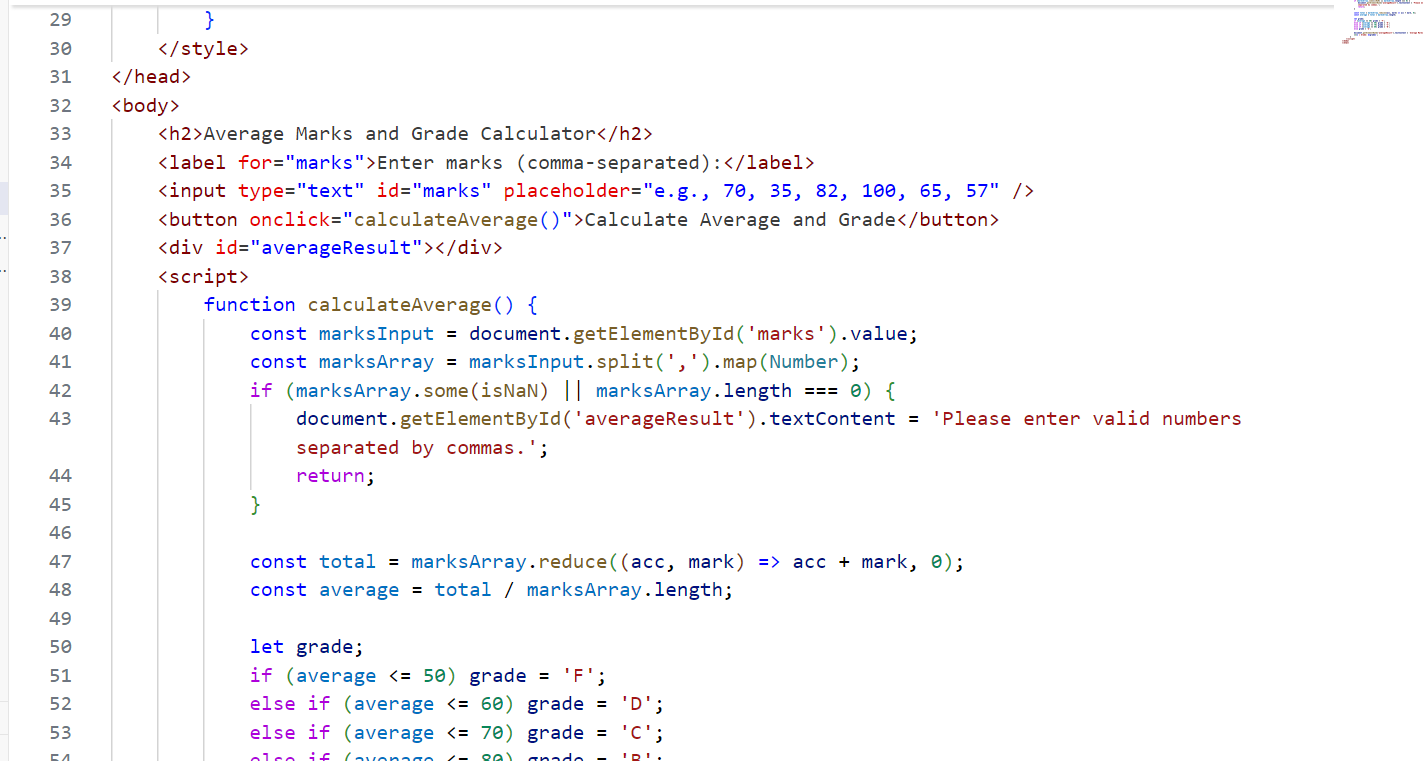Image resolution: width=1423 pixels, height=761 pixels.
Task: Click the "function" keyword on line 39
Action: click(250, 305)
